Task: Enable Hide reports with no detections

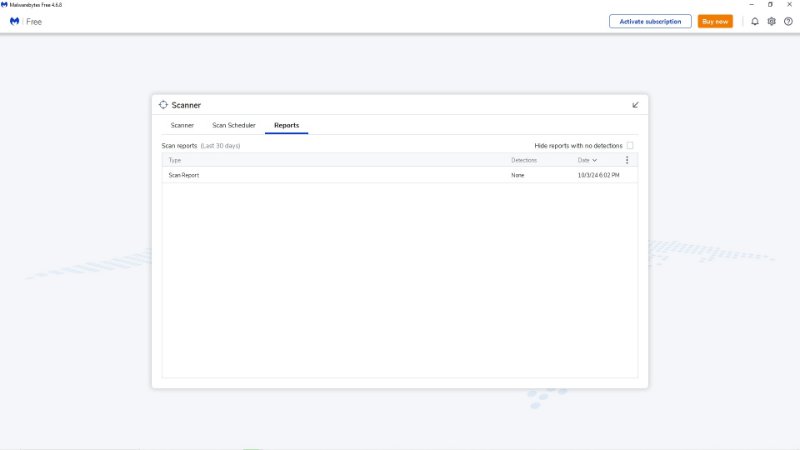Action: tap(630, 146)
